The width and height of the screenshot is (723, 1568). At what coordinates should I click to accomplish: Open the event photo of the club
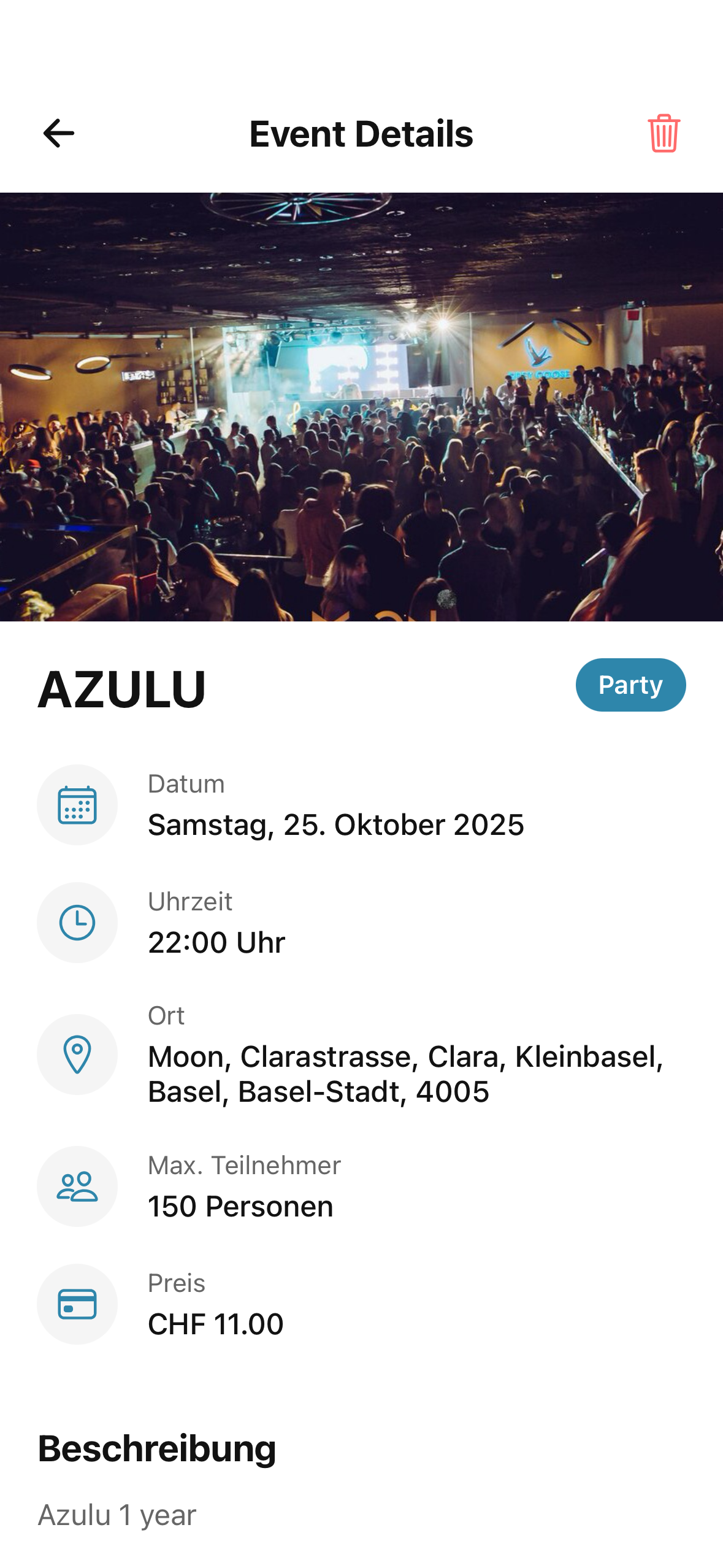click(361, 407)
